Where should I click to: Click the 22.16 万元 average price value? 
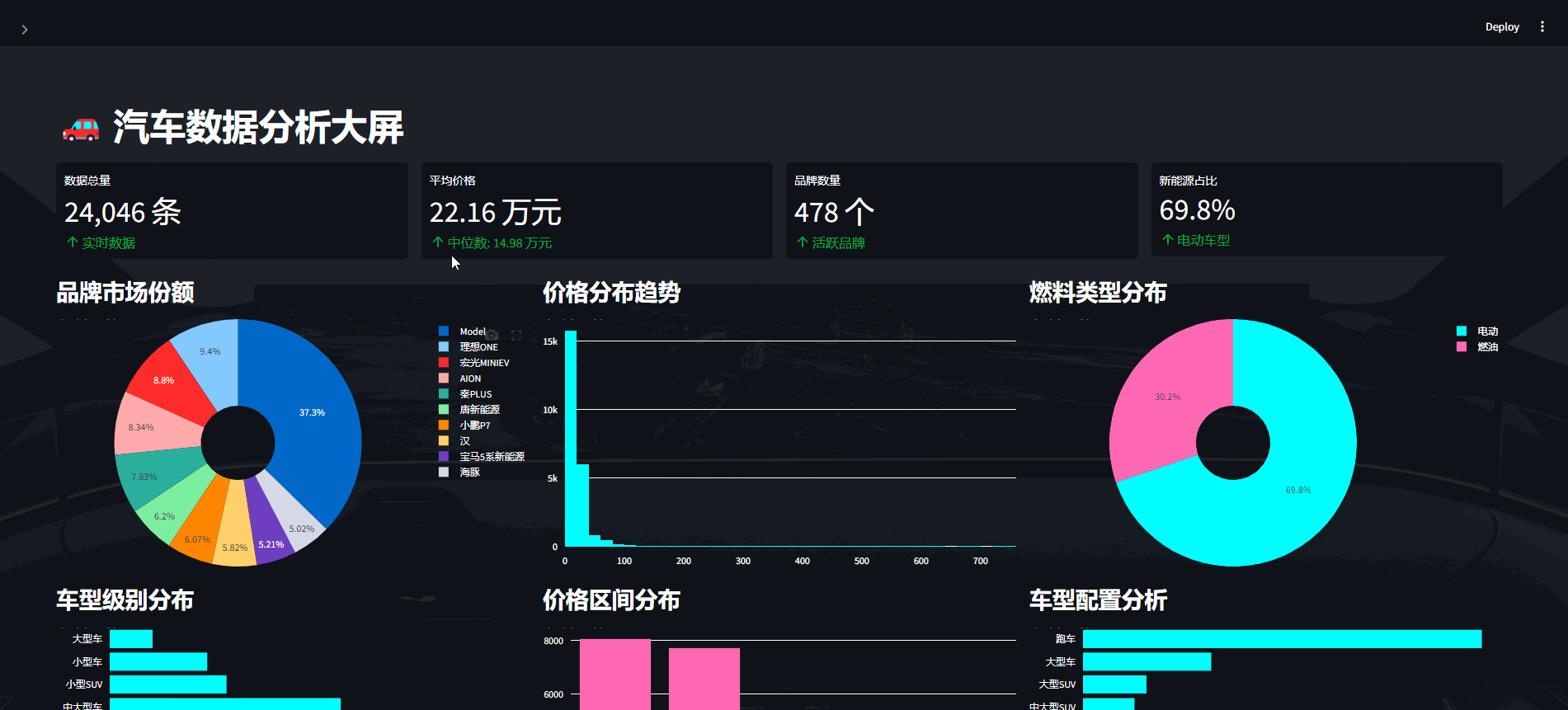coord(495,213)
